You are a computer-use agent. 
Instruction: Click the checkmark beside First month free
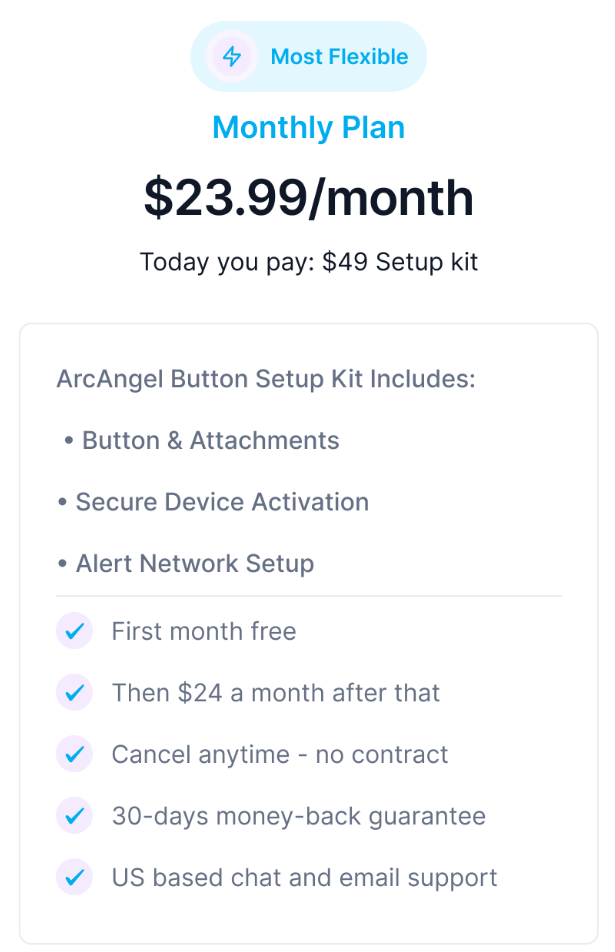[73, 631]
